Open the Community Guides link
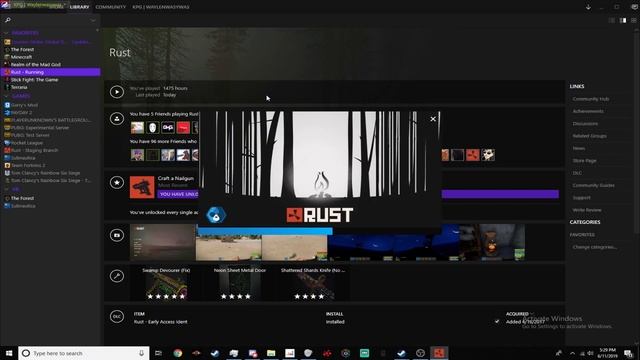Viewport: 640px width, 360px height. (x=593, y=185)
